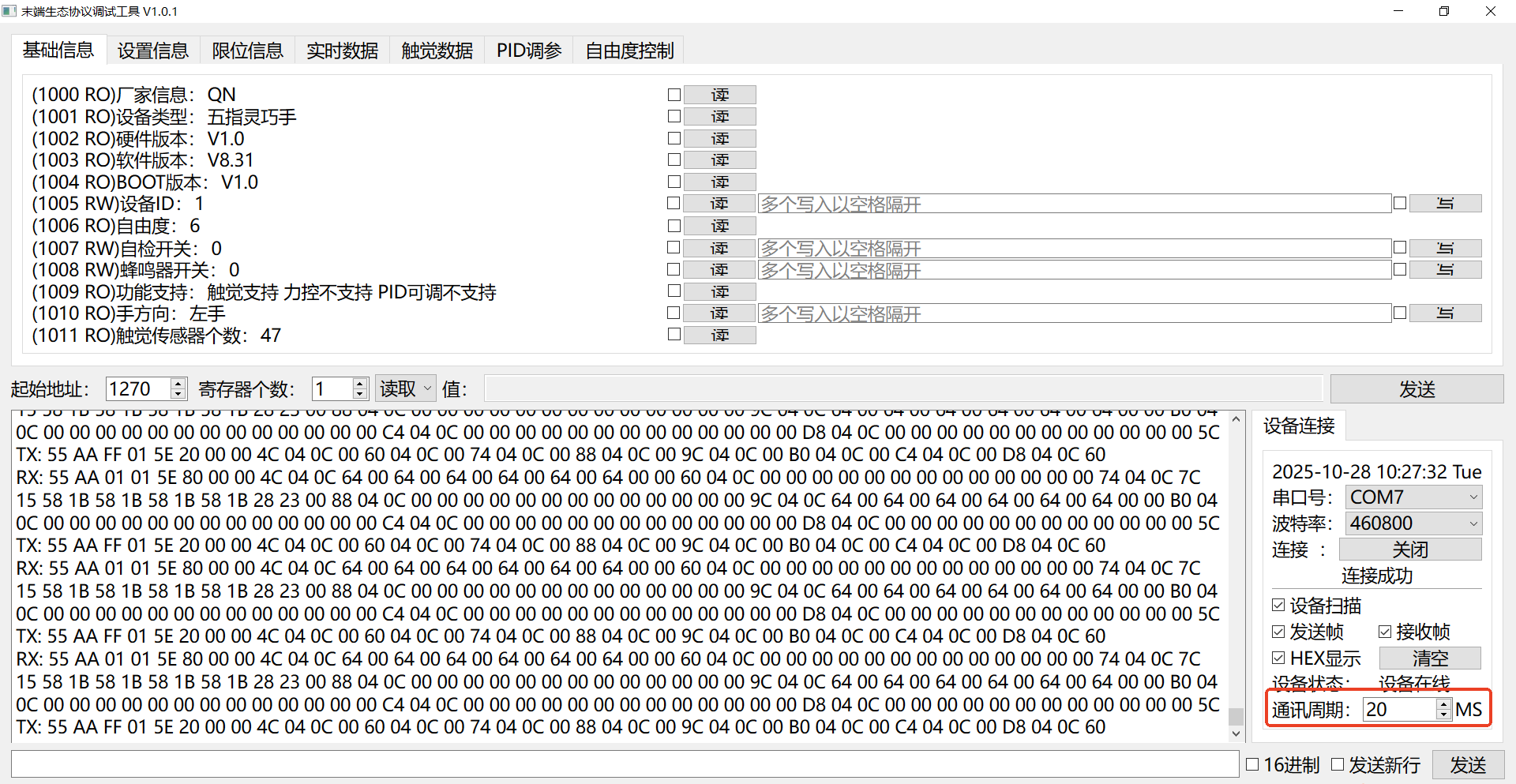Viewport: 1516px width, 784px height.
Task: Toggle the 发送新行 option
Action: (x=1338, y=763)
